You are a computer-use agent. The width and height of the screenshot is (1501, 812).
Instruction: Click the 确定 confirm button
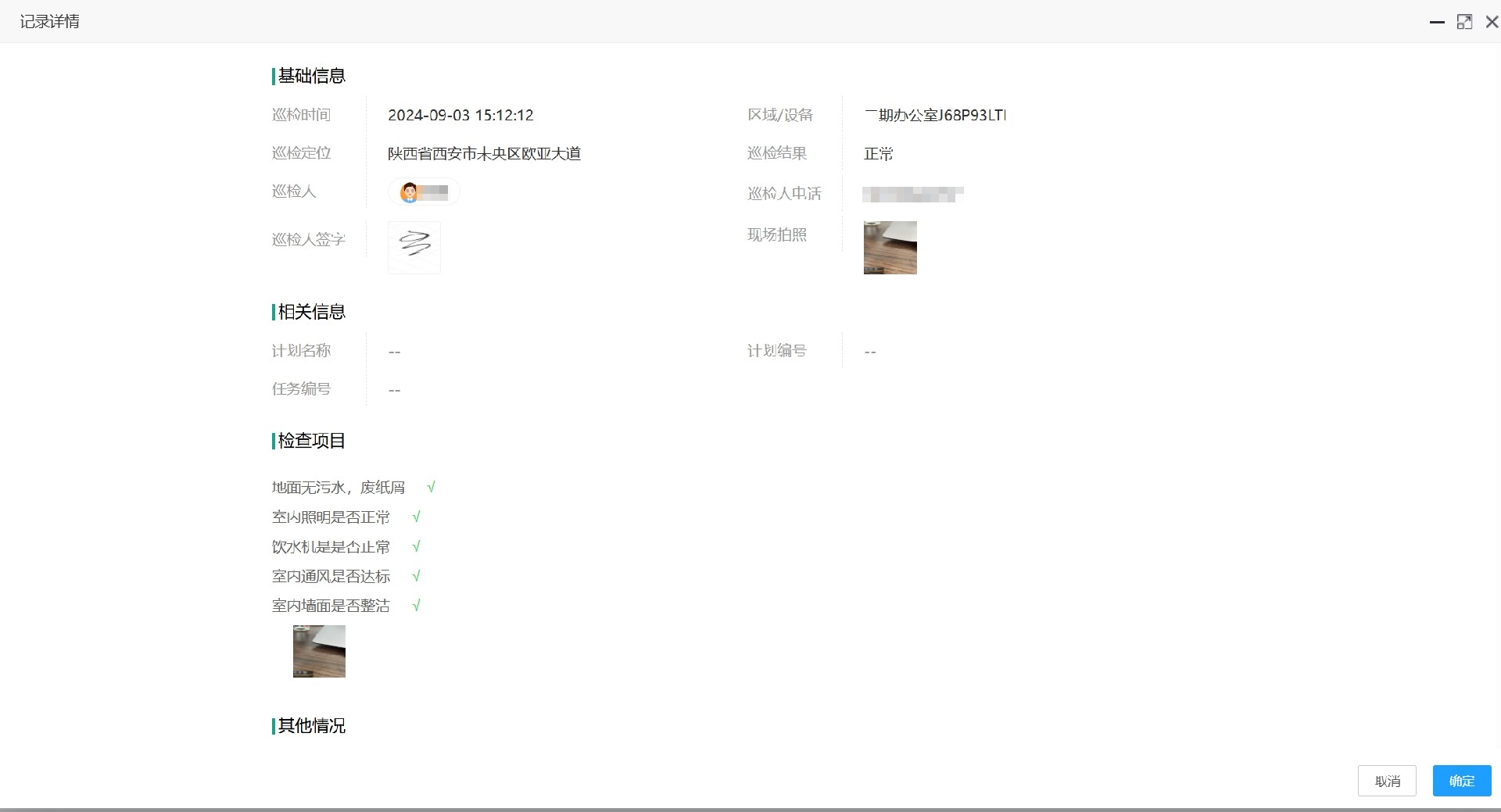(1462, 780)
